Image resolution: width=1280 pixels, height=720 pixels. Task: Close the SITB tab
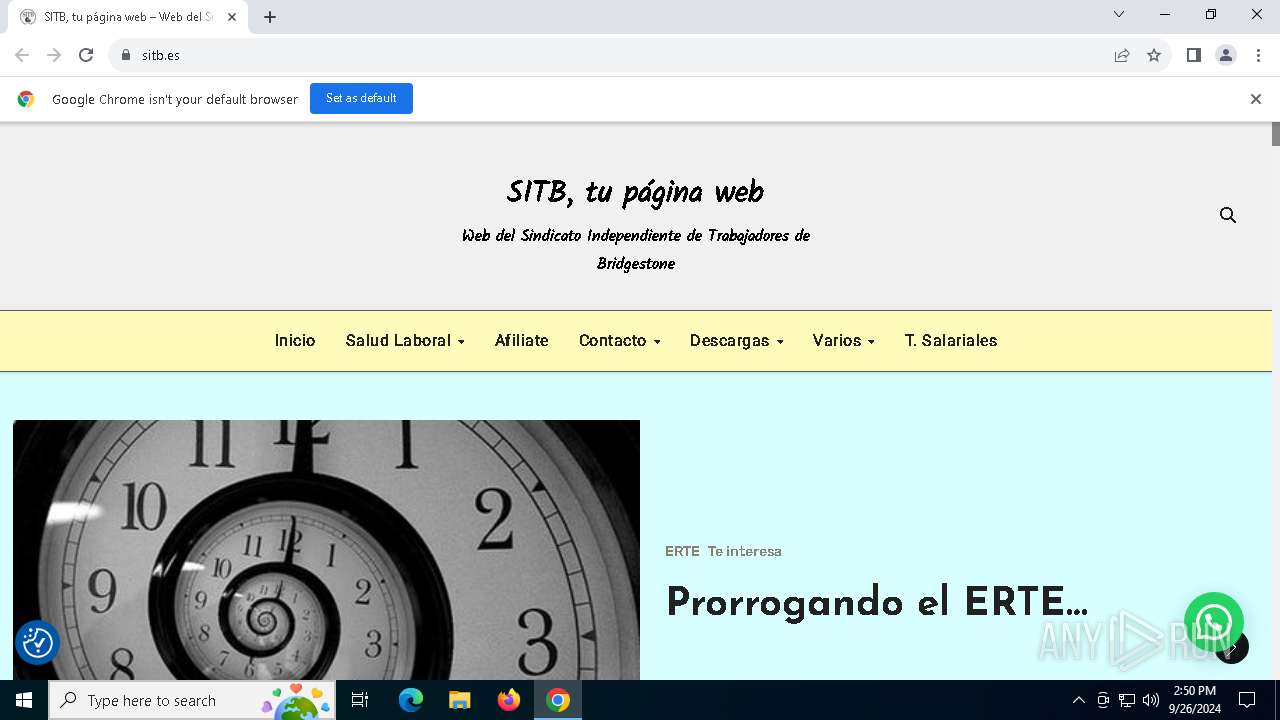232,17
